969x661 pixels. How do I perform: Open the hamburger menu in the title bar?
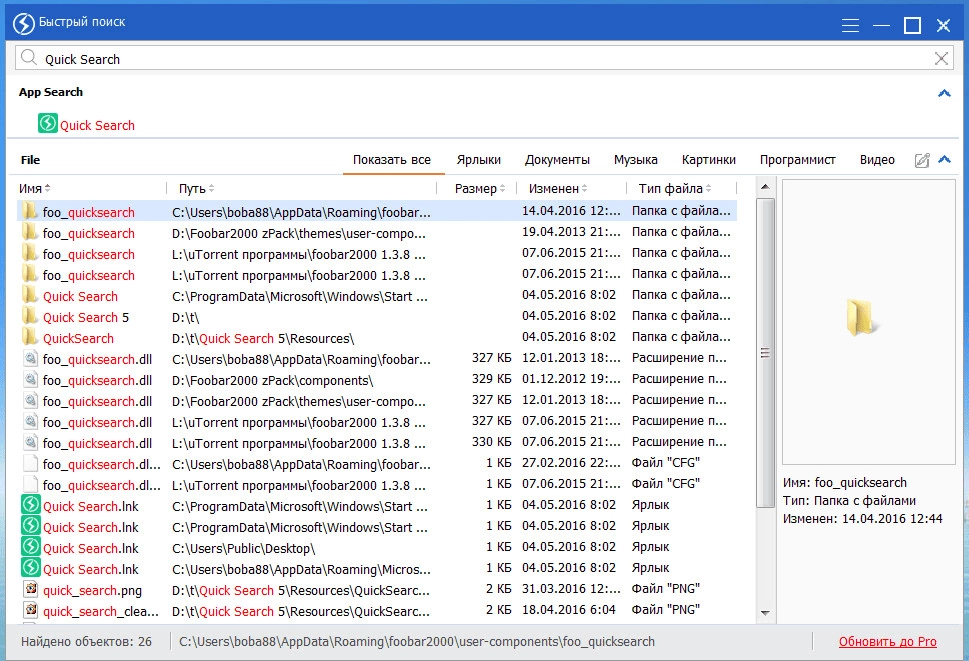click(850, 25)
